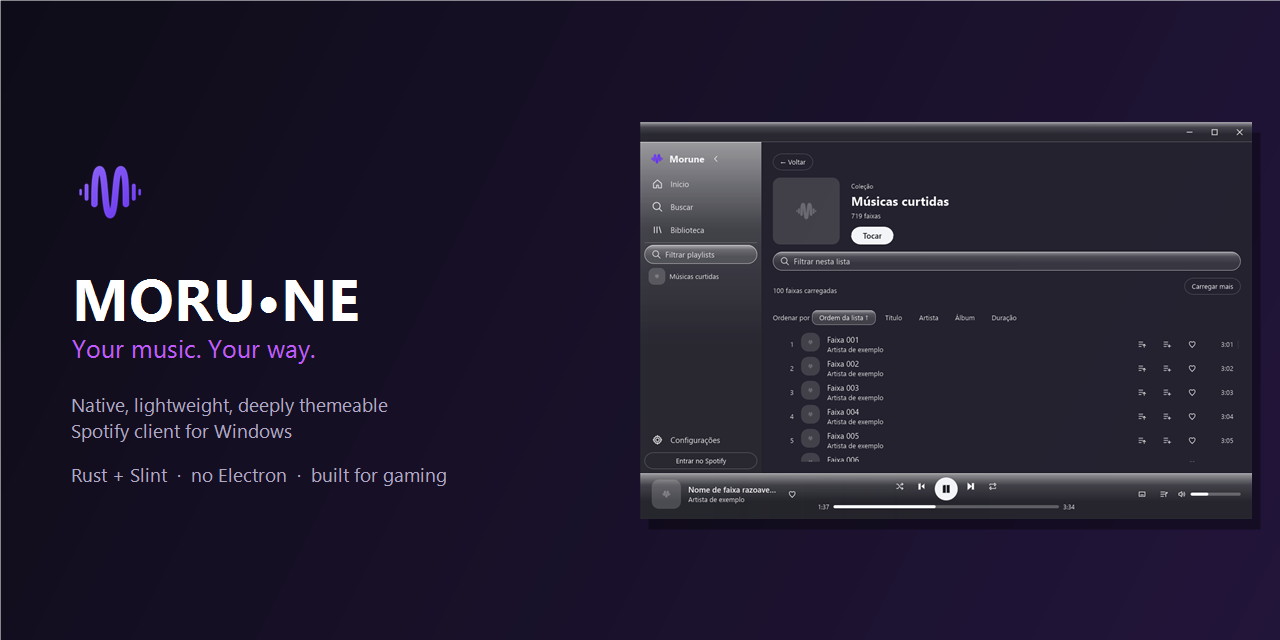Viewport: 1280px width, 640px height.
Task: Add Faixa 002 to the queue
Action: (x=1167, y=369)
